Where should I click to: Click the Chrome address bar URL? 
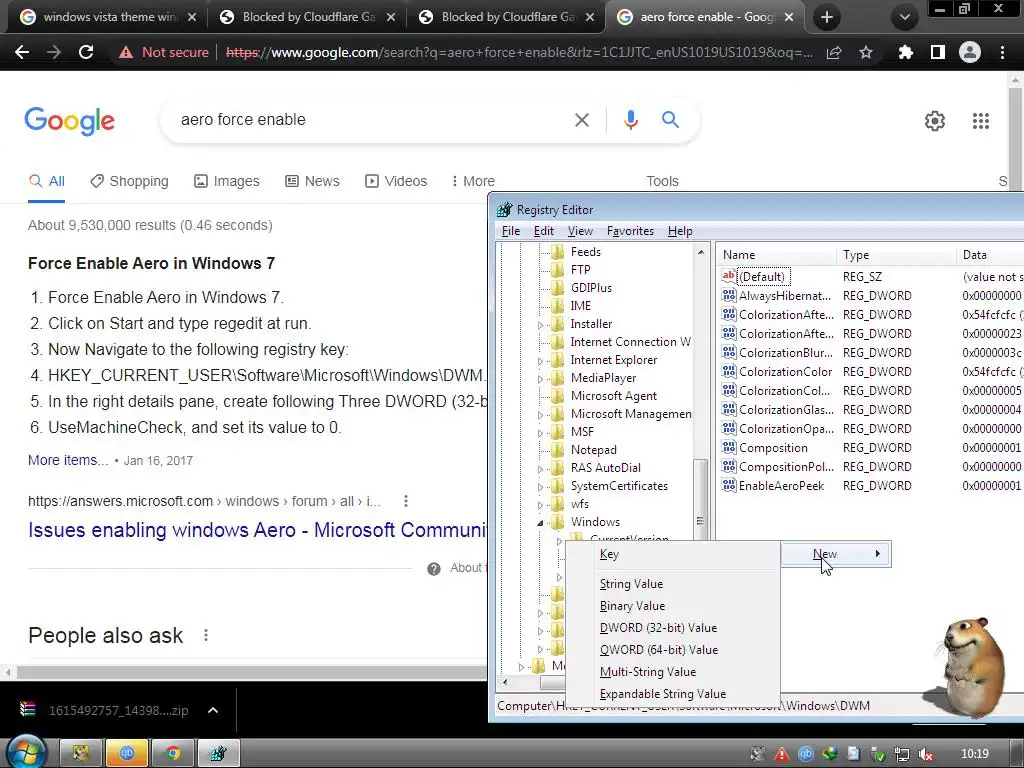(519, 52)
